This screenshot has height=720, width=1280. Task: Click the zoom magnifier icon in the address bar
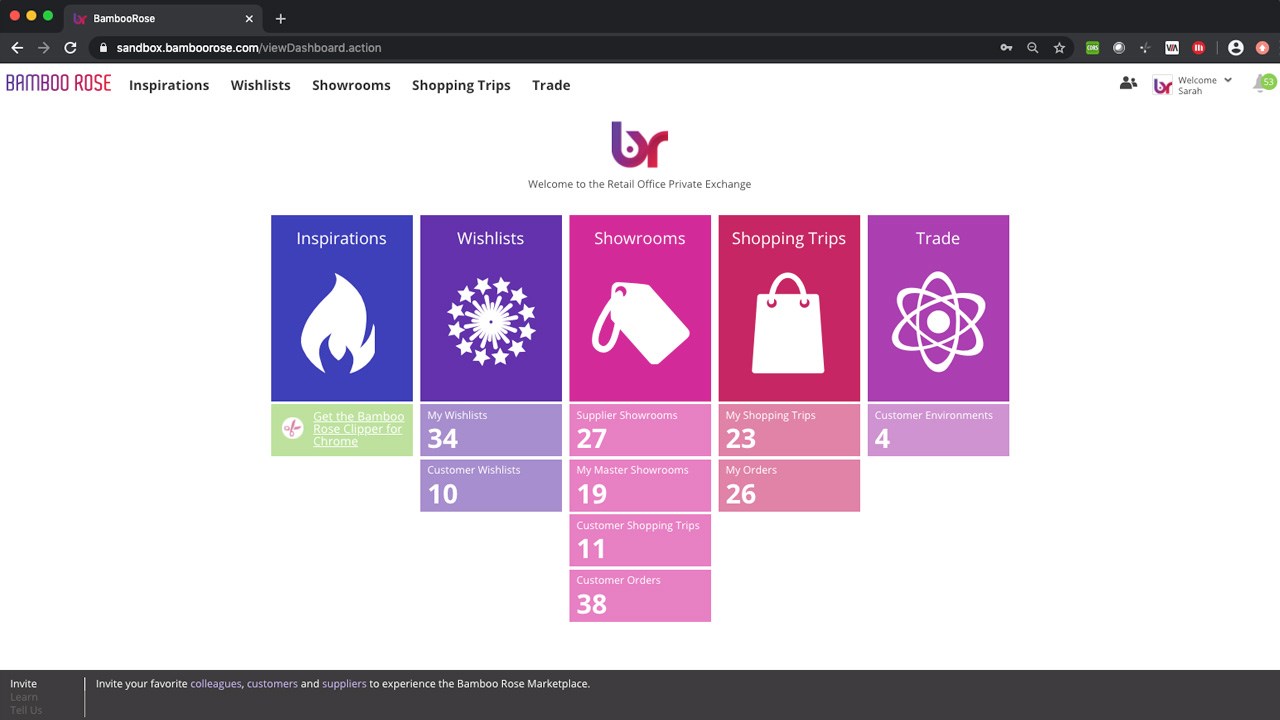click(1032, 47)
